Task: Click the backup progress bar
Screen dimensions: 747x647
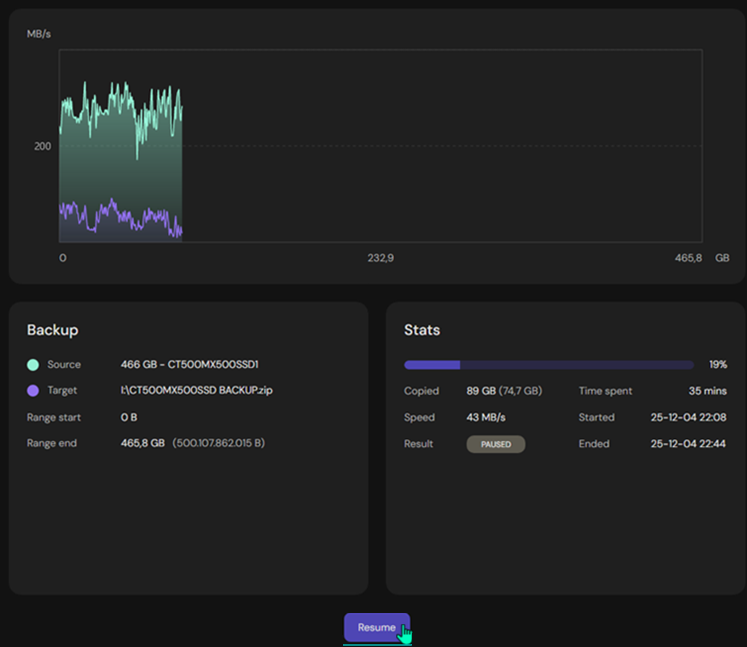Action: 548,365
